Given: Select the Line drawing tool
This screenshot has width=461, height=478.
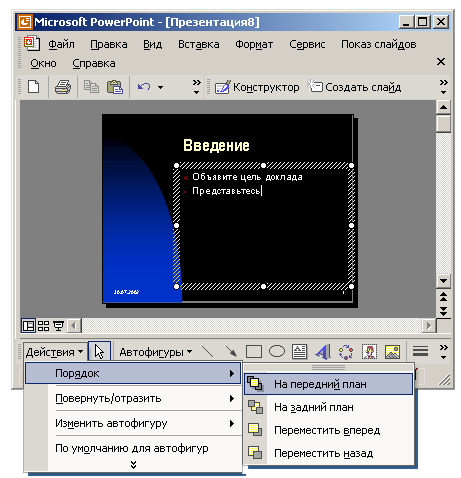Looking at the screenshot, I should [x=208, y=352].
